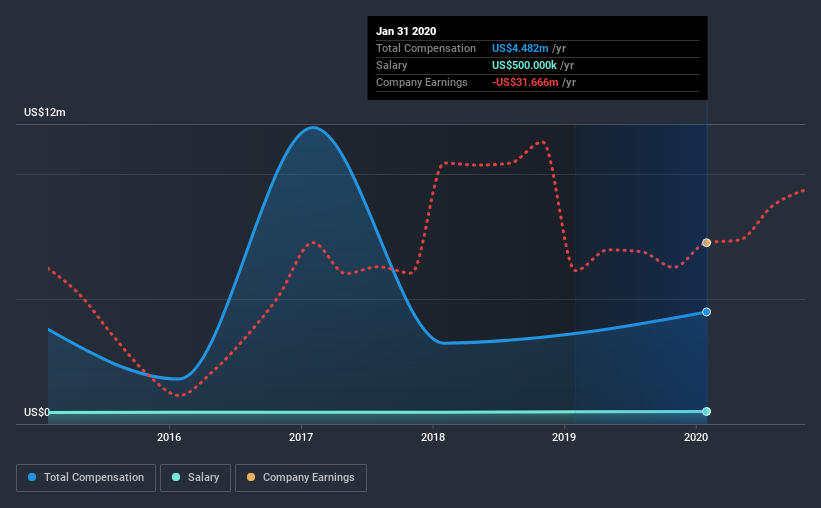
Task: Click the 2020 x-axis label
Action: coord(696,437)
